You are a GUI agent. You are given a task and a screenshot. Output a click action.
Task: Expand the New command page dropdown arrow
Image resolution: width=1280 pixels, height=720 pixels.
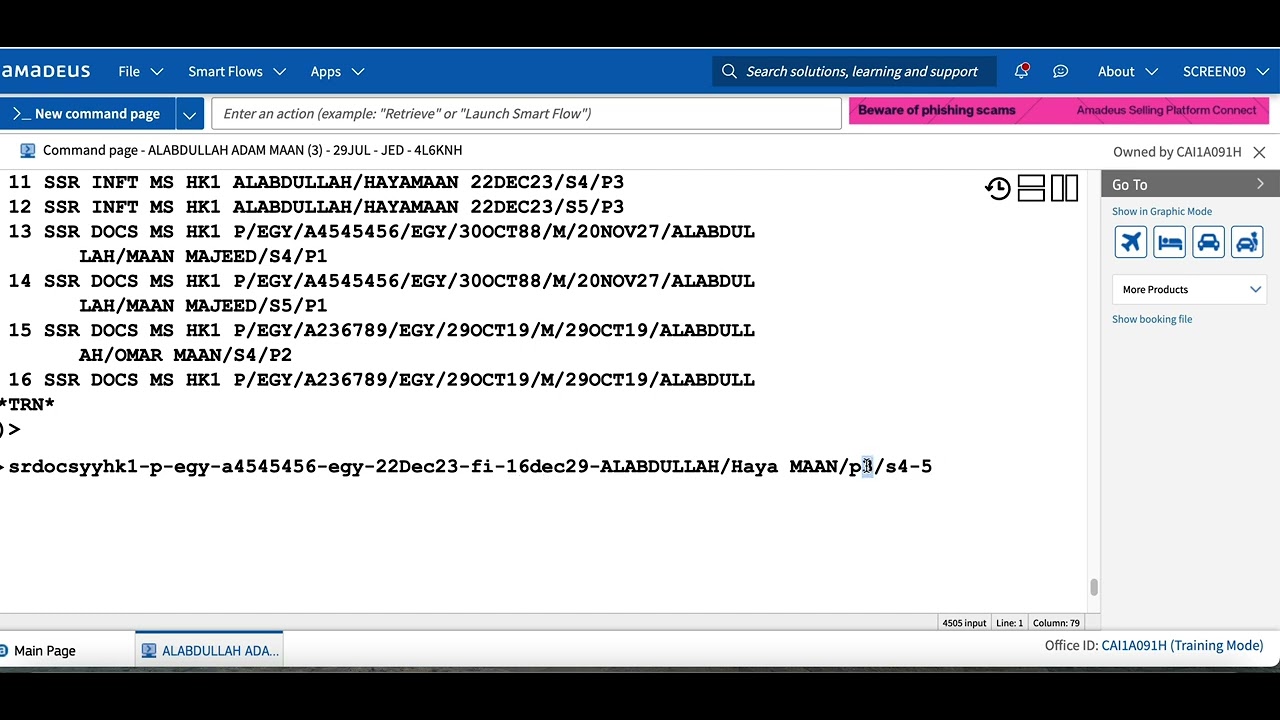pyautogui.click(x=190, y=113)
